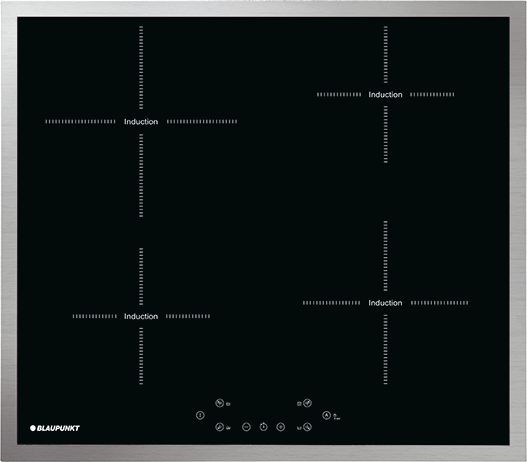527x462 pixels.
Task: Tap the rear-right Induction zone label
Action: [x=385, y=95]
